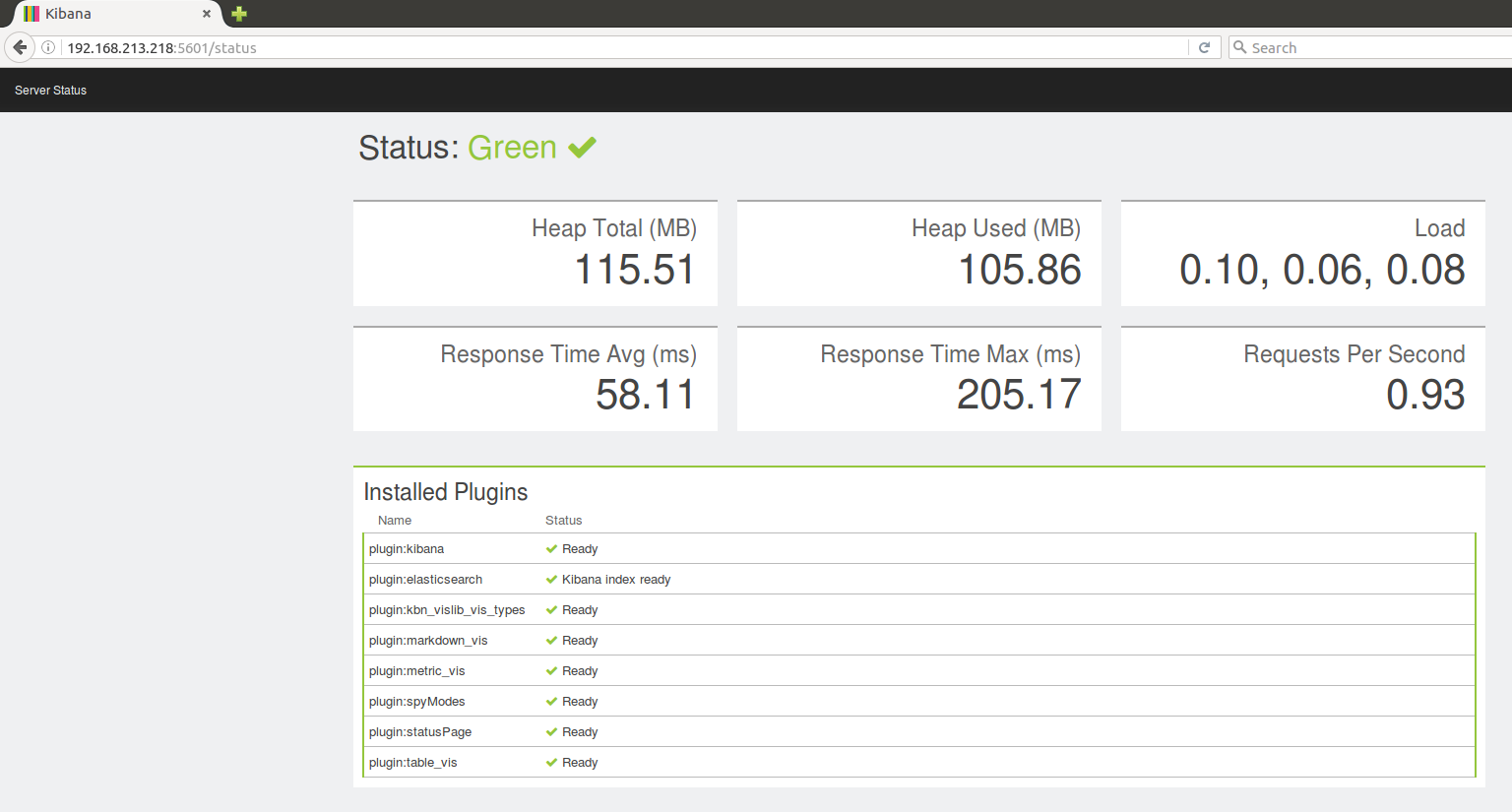Click the Kibana favicon on the tab

(31, 14)
